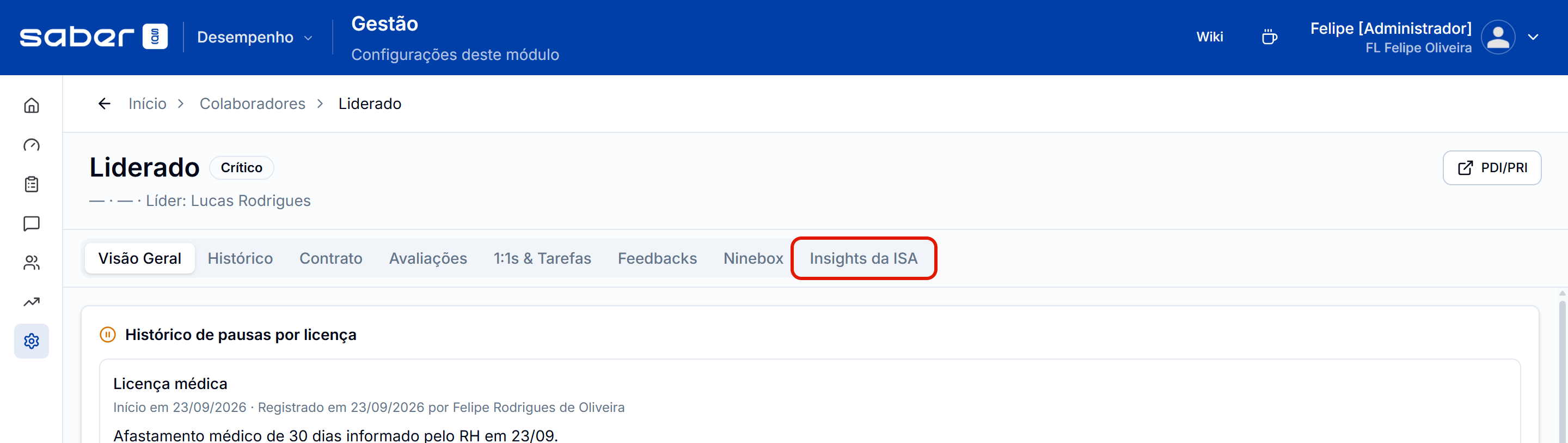Expand the user account menu chevron
1568x443 pixels.
[x=1533, y=37]
